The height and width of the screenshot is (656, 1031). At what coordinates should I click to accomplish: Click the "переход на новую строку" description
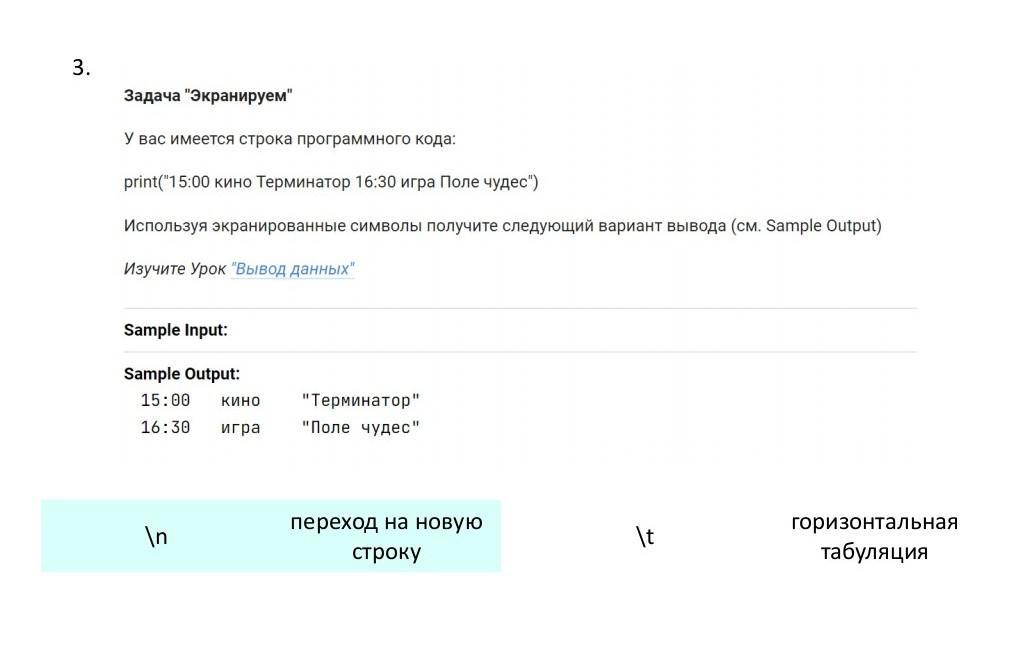386,537
